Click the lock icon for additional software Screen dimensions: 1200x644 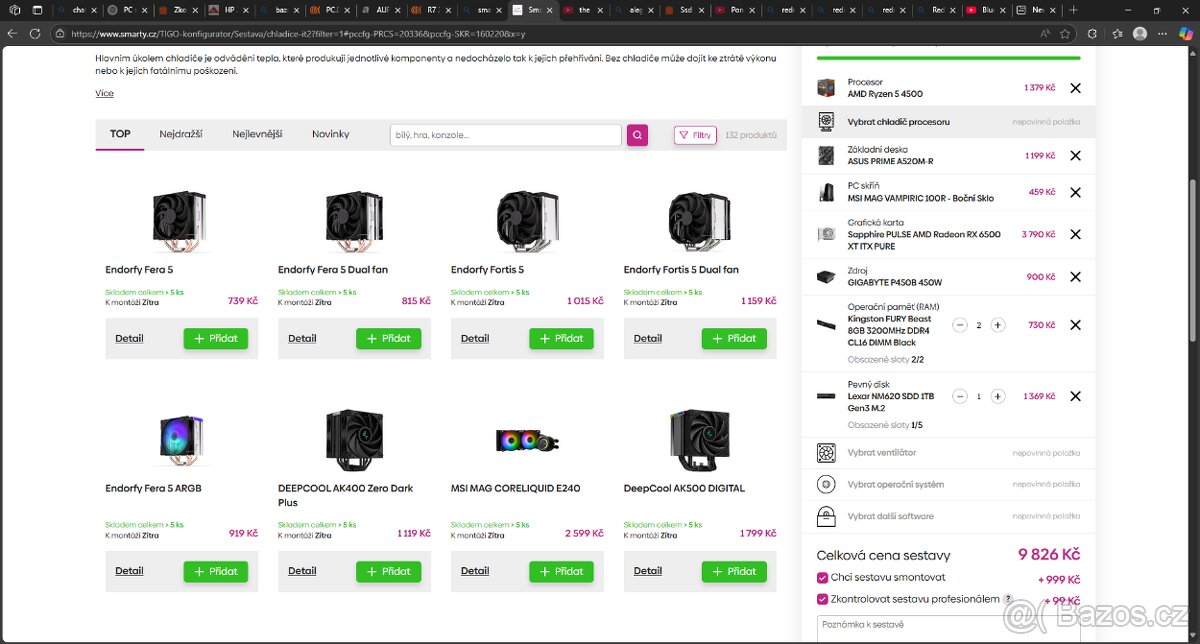[826, 517]
